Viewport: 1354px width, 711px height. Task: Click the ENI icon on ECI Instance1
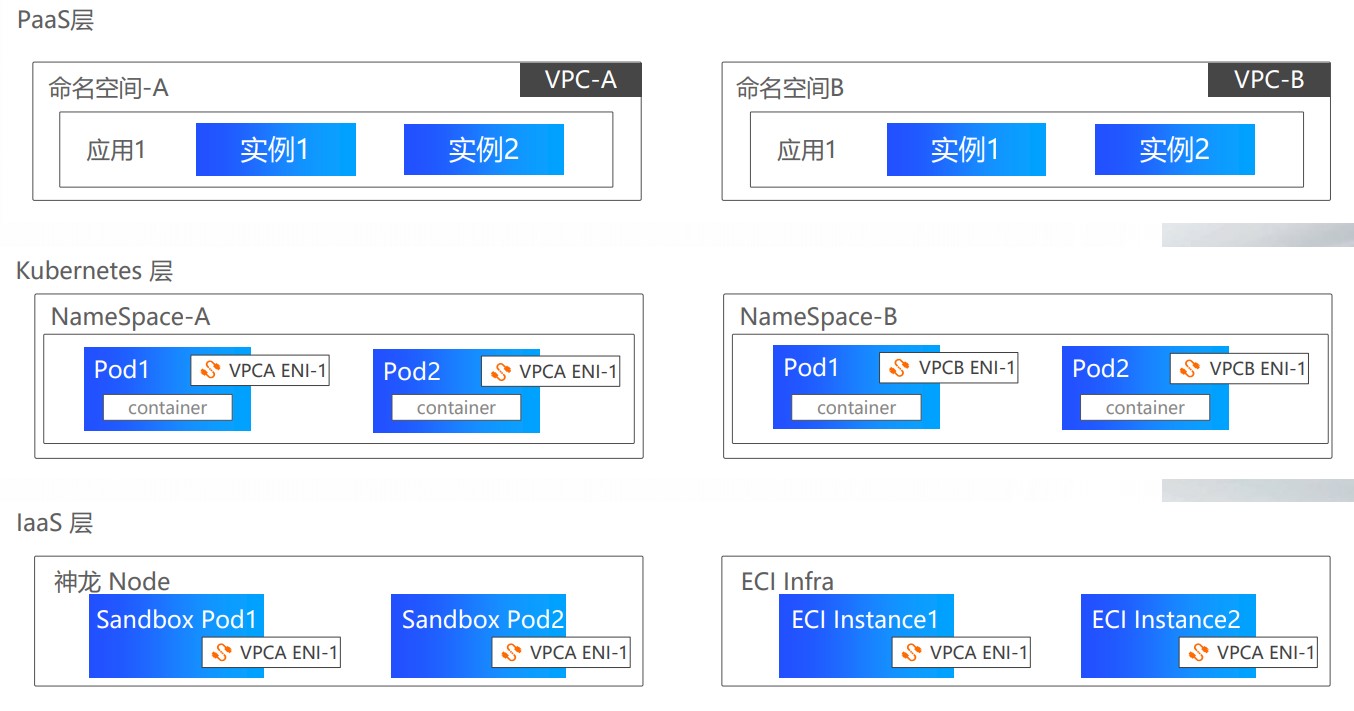click(x=911, y=653)
